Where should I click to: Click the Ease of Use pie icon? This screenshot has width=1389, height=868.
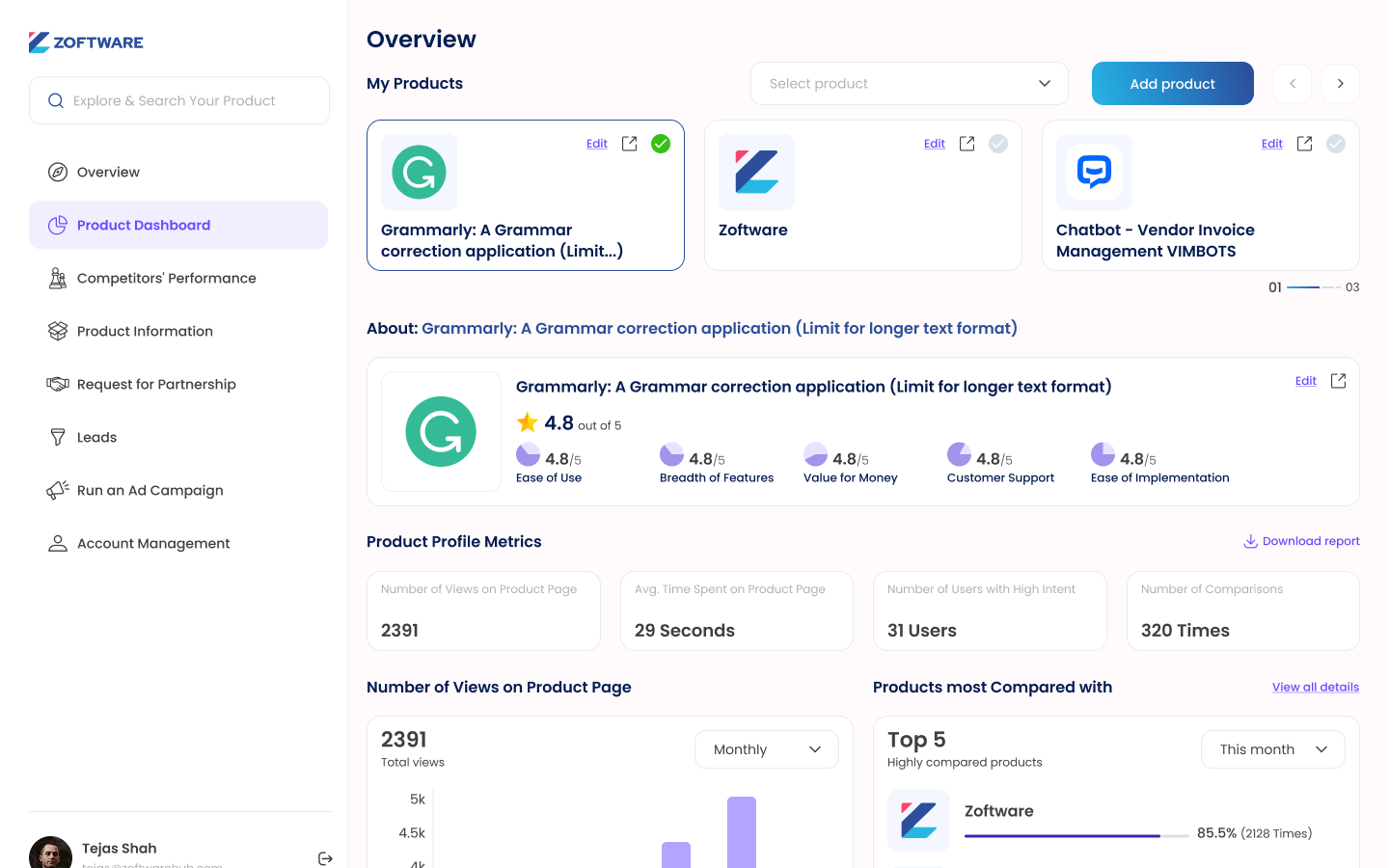[529, 454]
